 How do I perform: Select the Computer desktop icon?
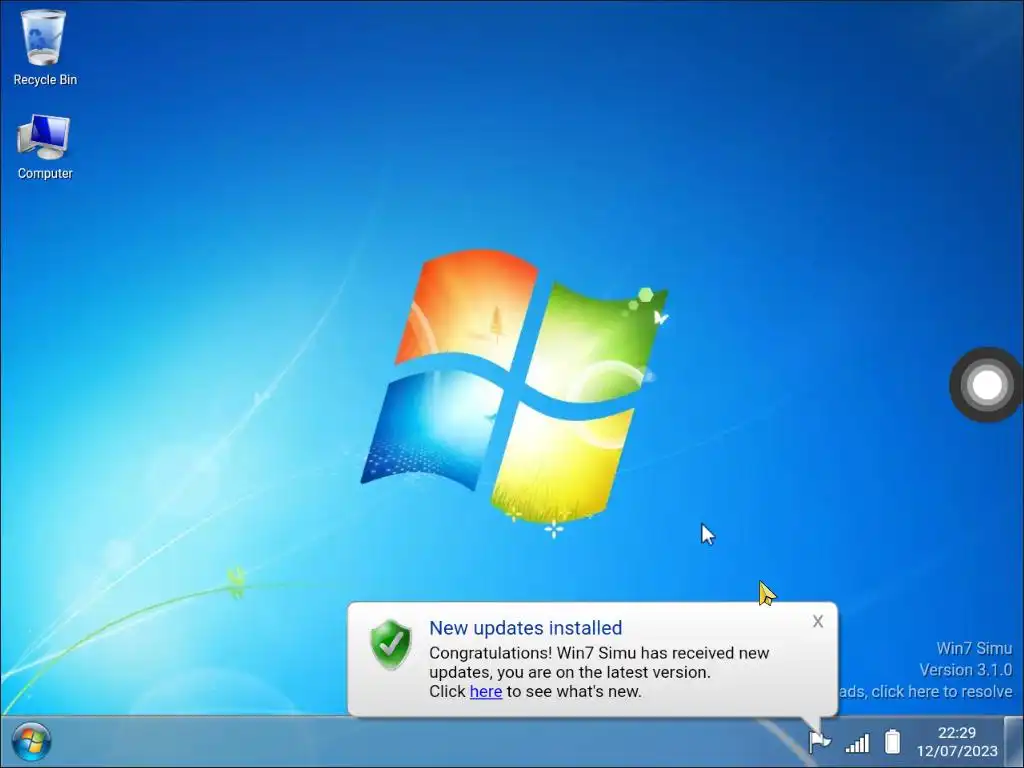click(x=44, y=147)
